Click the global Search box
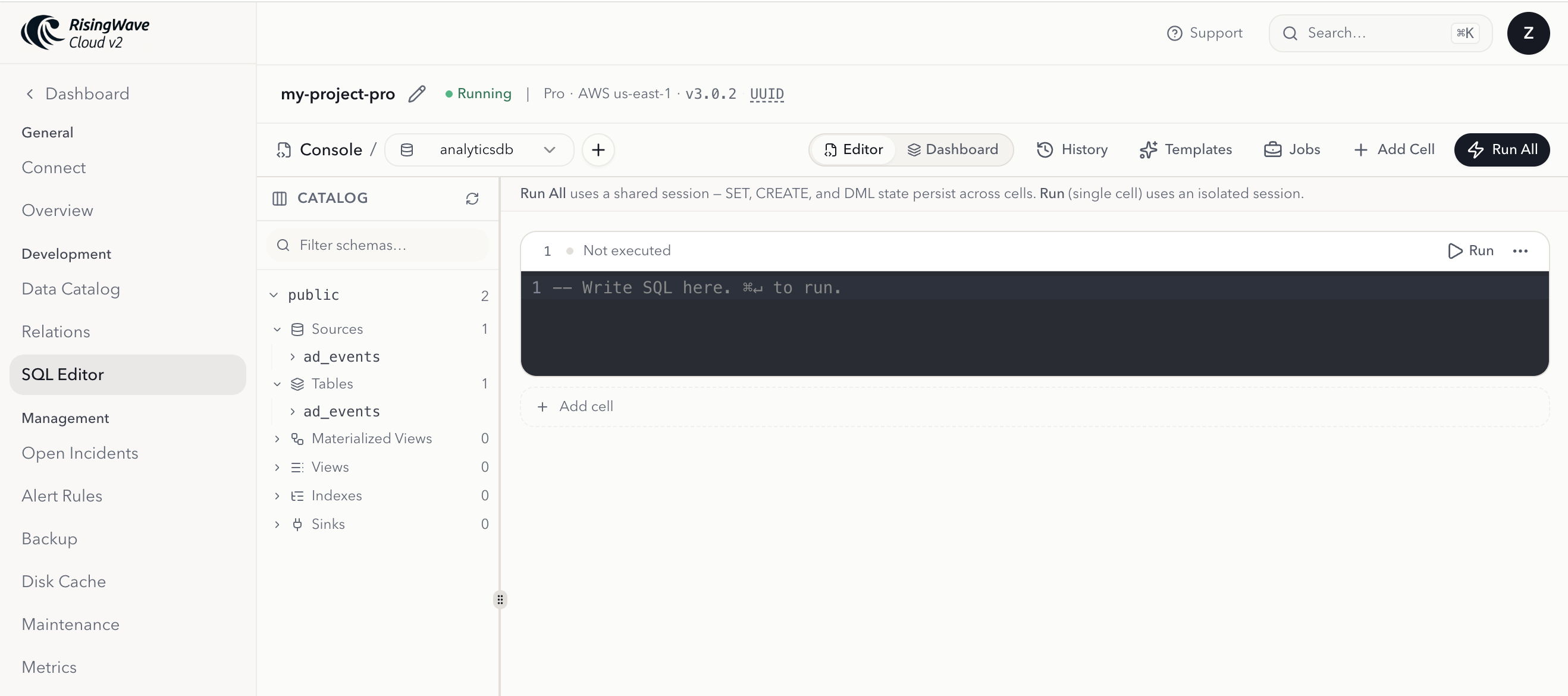This screenshot has width=1568, height=696. tap(1380, 33)
